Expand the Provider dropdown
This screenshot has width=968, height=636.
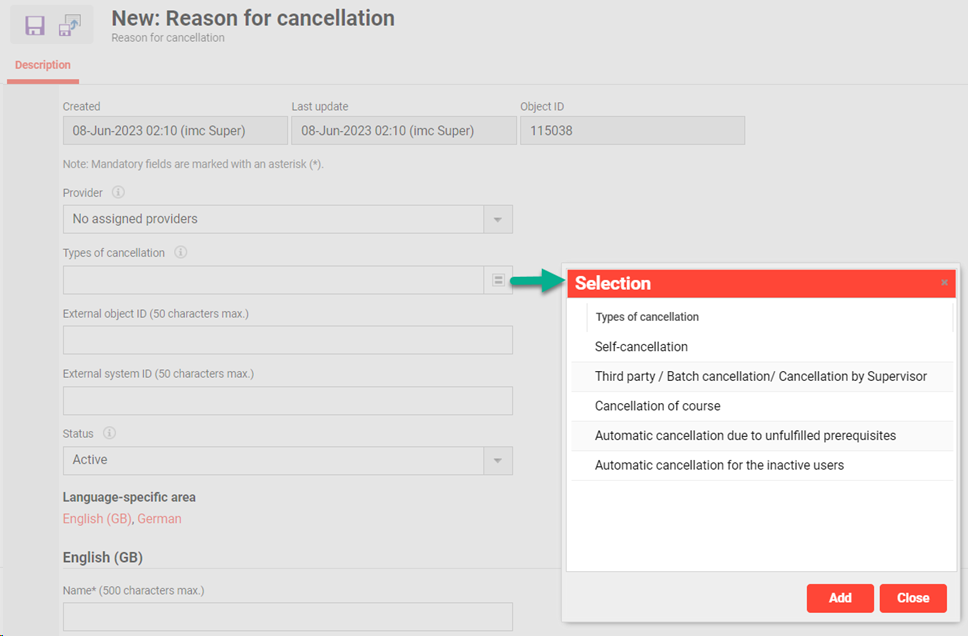coord(498,219)
